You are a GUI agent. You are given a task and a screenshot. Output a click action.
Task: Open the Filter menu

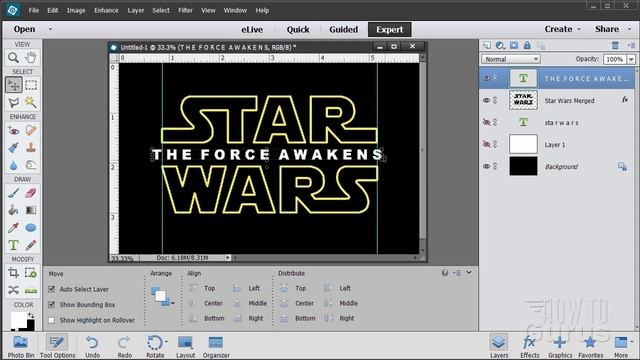(x=185, y=10)
